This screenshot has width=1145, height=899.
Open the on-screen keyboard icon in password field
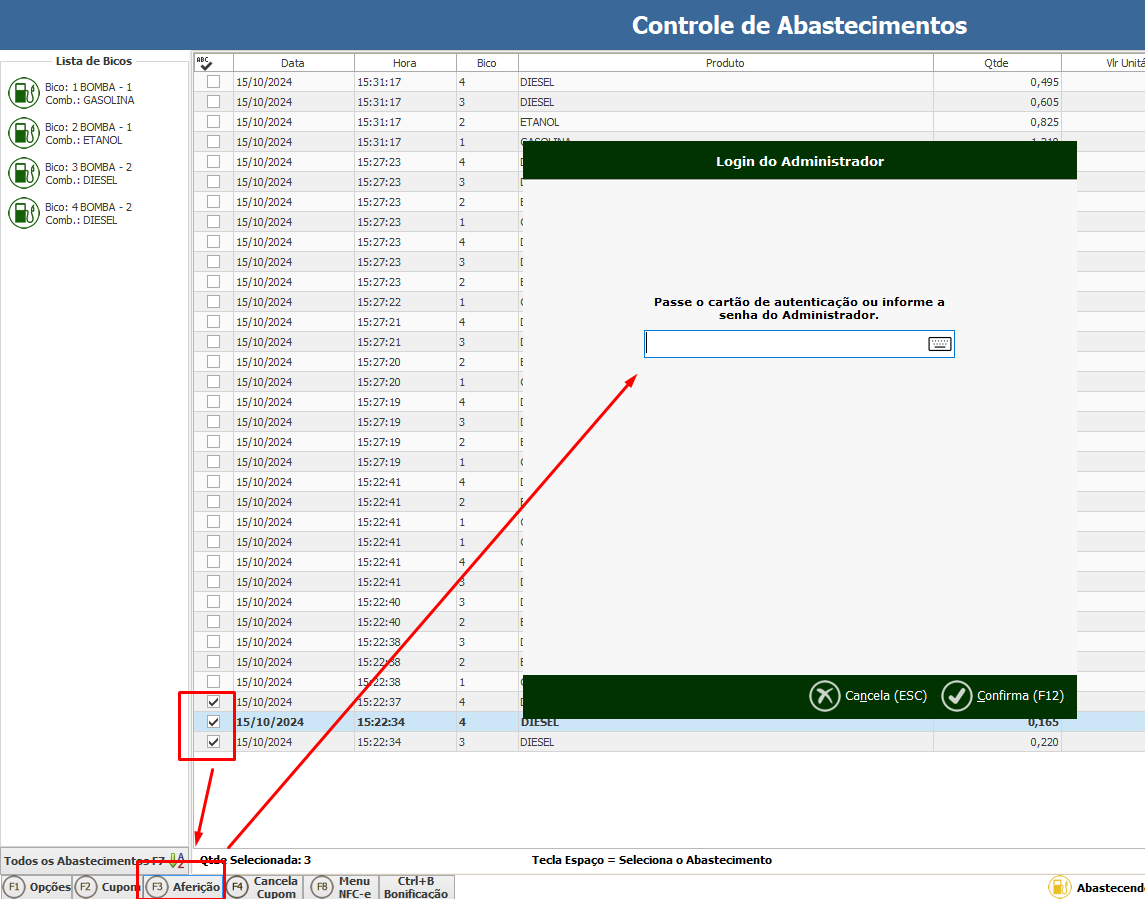click(939, 344)
